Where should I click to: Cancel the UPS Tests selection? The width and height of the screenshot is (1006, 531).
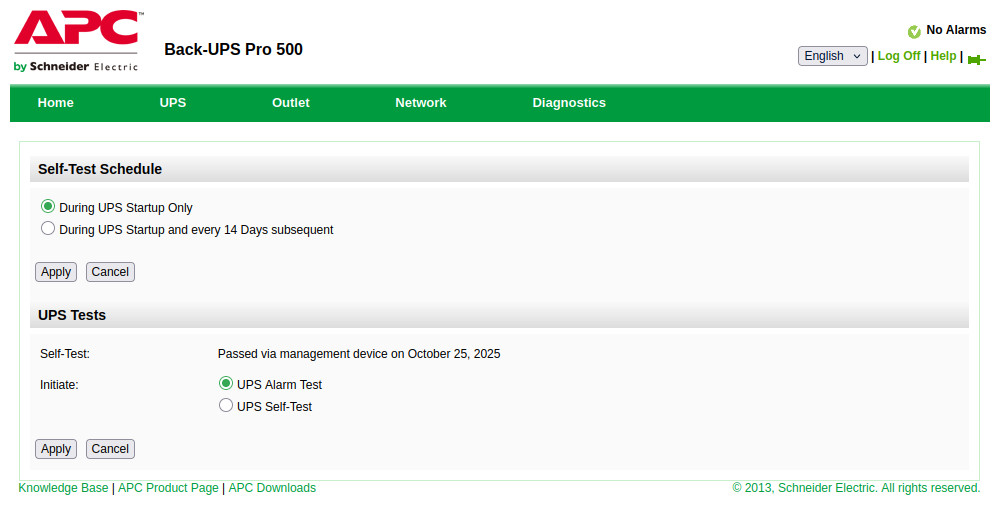[x=110, y=449]
